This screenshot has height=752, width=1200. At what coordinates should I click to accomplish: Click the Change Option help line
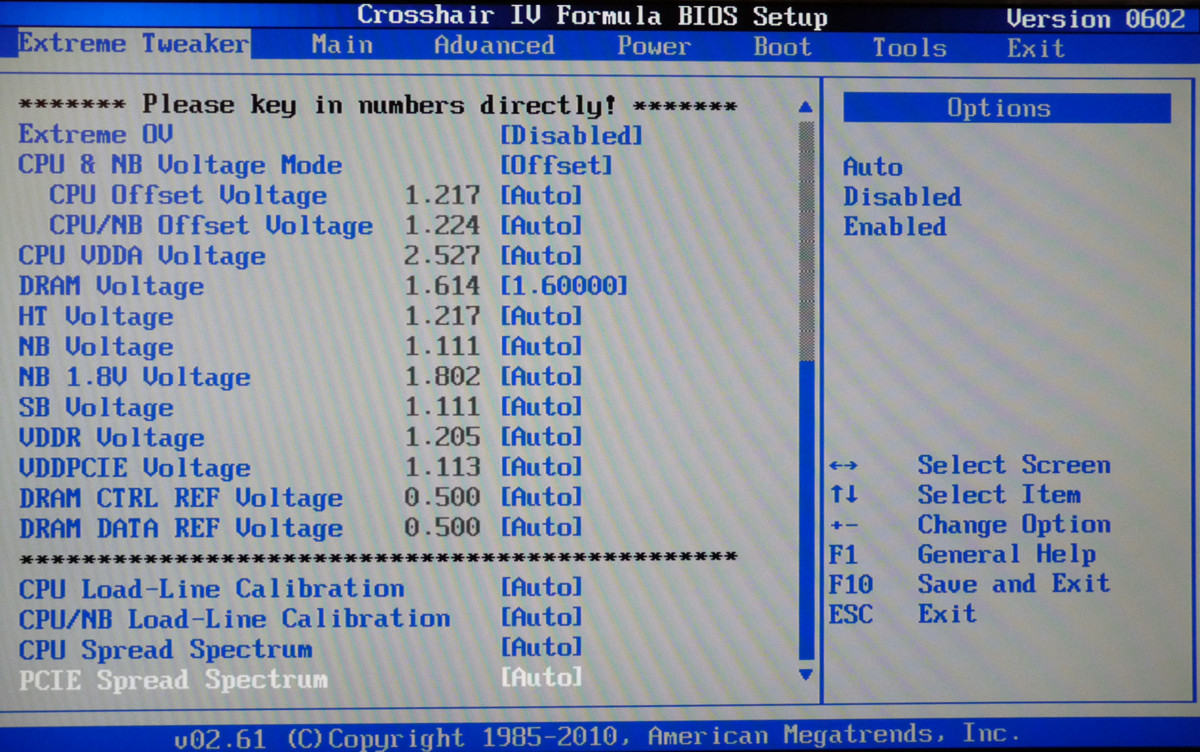969,525
